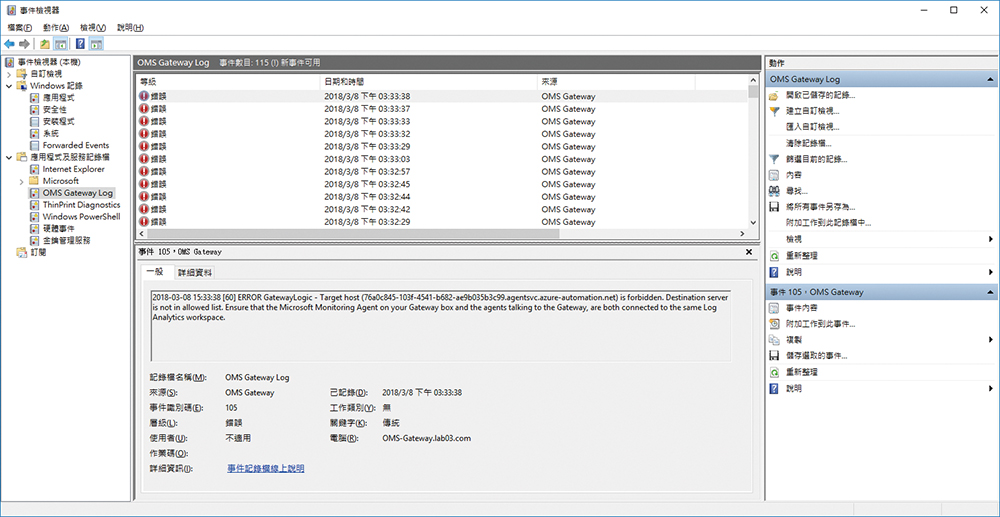Click the up-one-level folder toolbar icon
Screen dimensions: 1000x517
(45, 44)
